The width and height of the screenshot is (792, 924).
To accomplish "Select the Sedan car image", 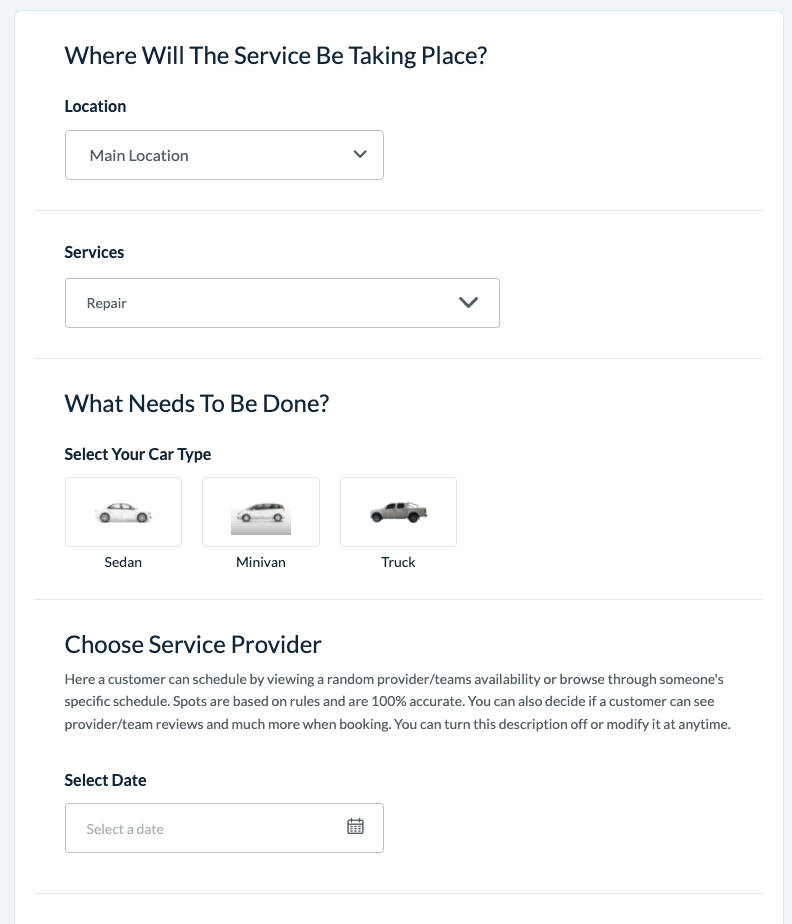I will [123, 512].
